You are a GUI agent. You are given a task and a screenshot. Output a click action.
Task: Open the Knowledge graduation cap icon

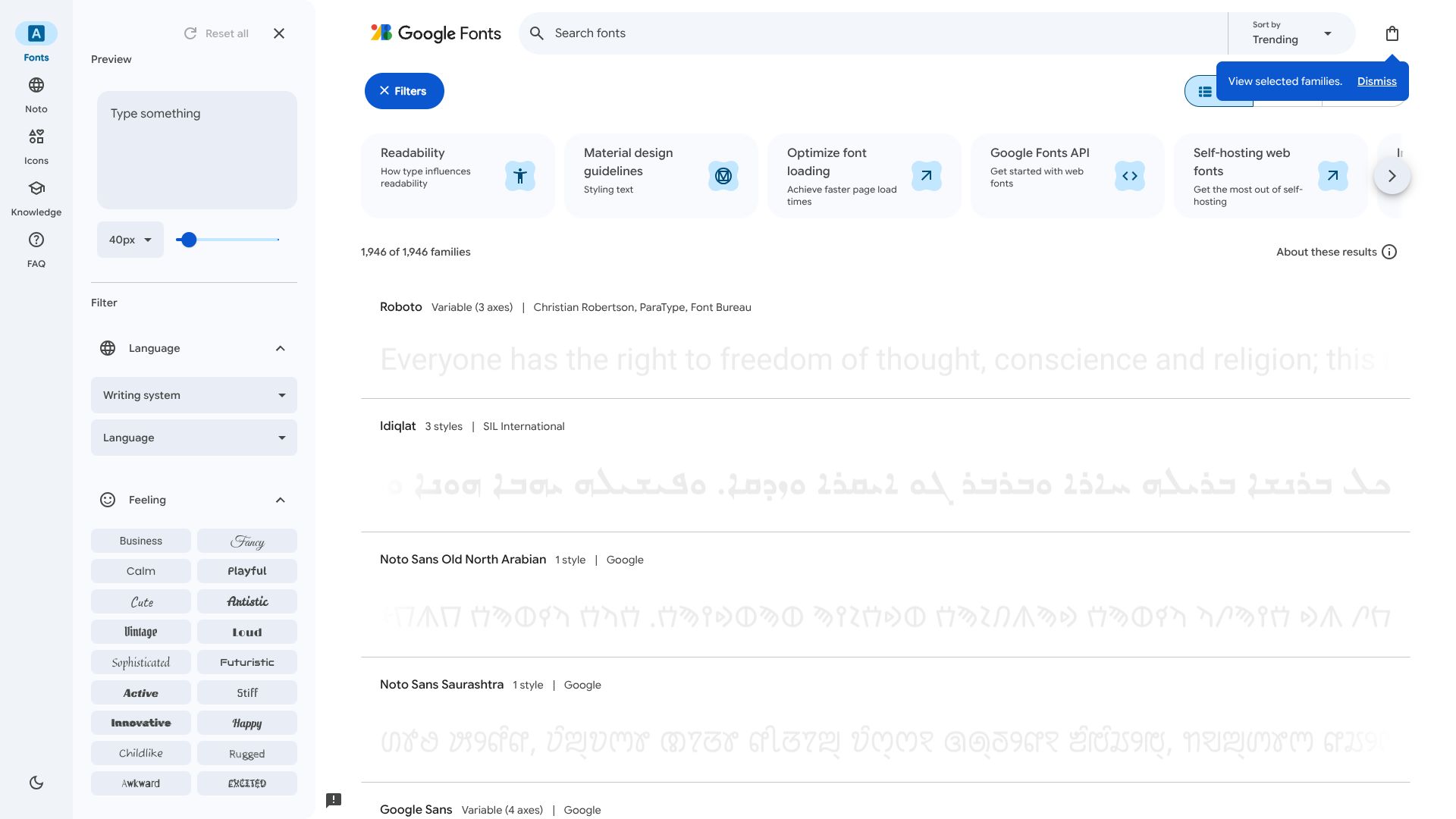[x=36, y=188]
